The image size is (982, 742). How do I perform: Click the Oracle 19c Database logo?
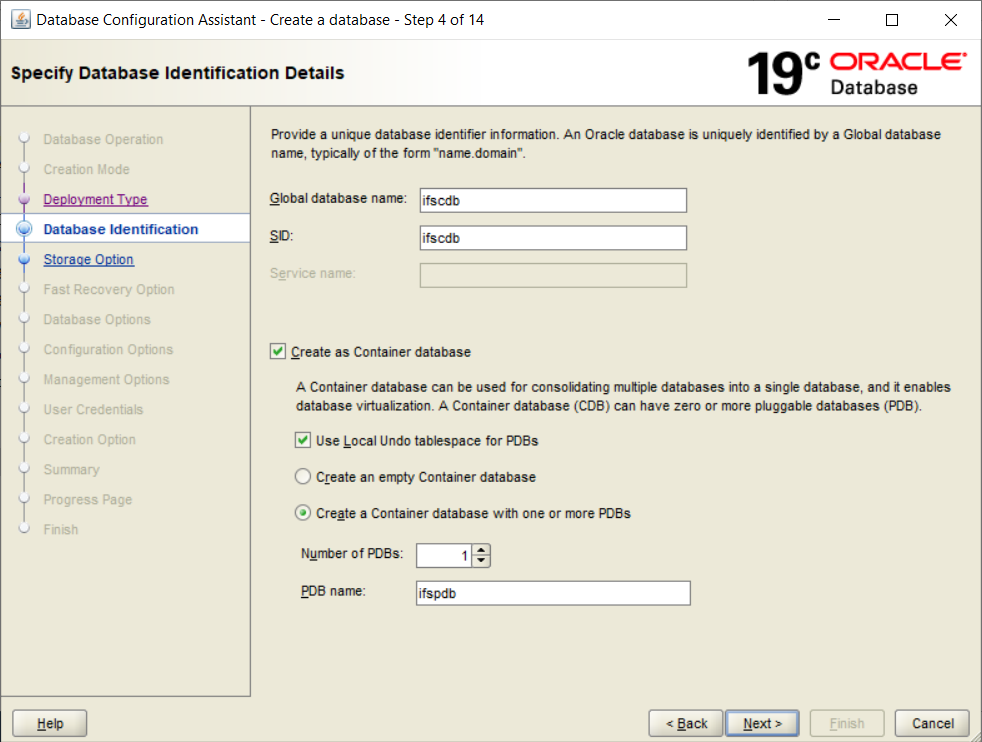(857, 74)
